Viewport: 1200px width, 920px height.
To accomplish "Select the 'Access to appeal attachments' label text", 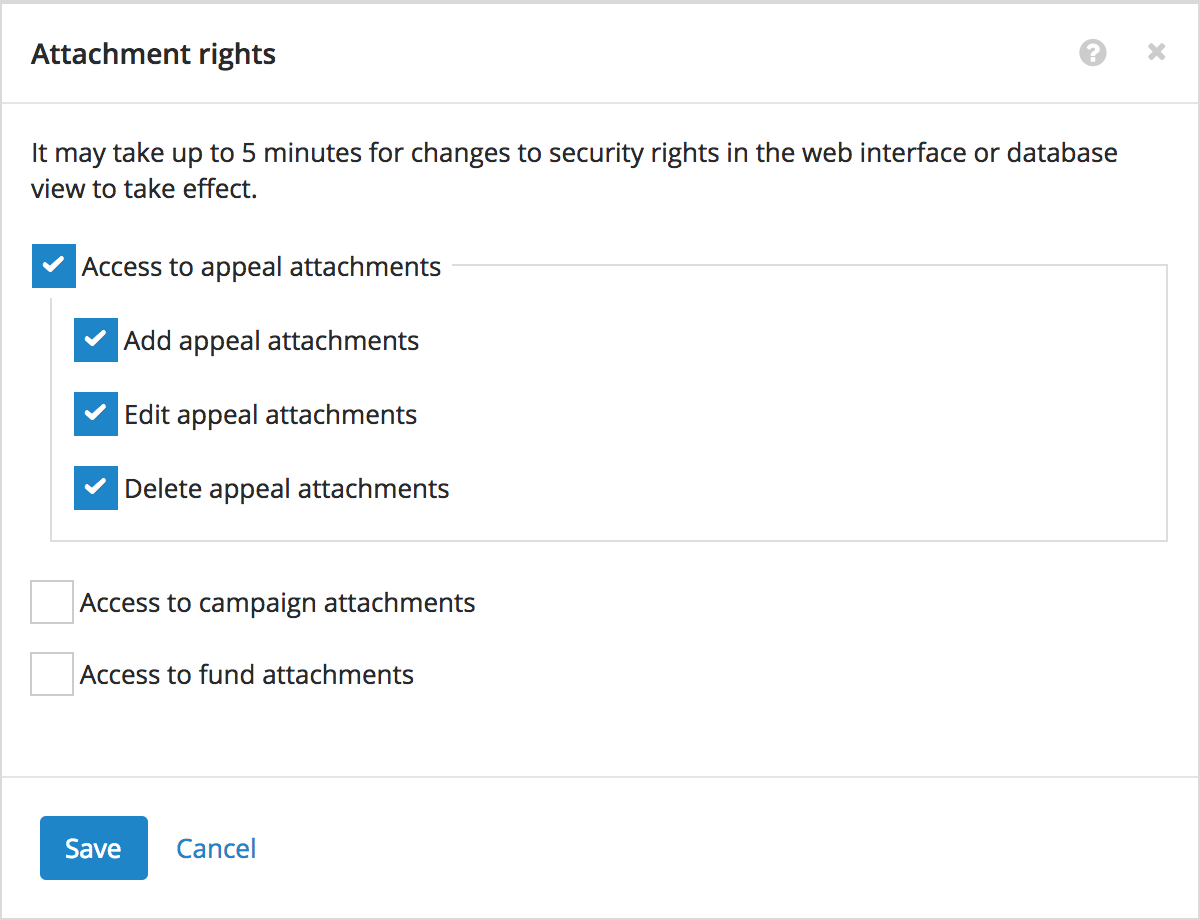I will [261, 267].
